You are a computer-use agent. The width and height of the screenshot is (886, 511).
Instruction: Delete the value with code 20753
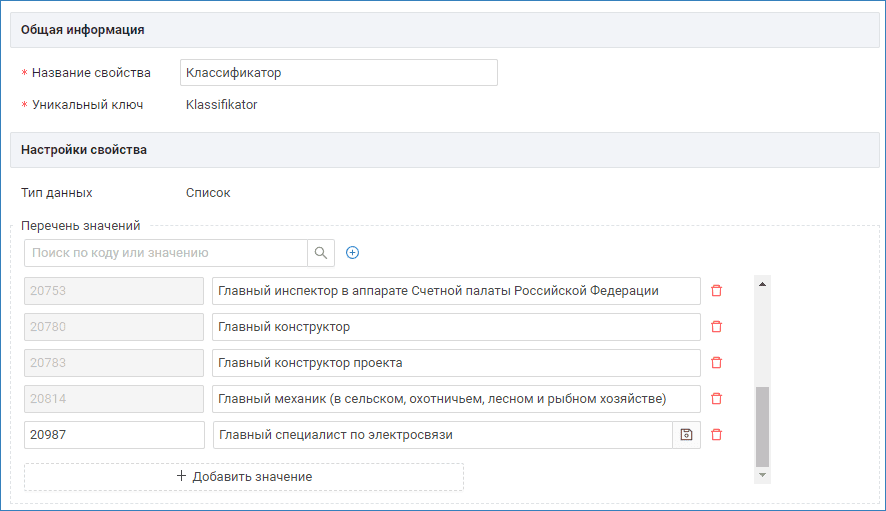pos(716,291)
